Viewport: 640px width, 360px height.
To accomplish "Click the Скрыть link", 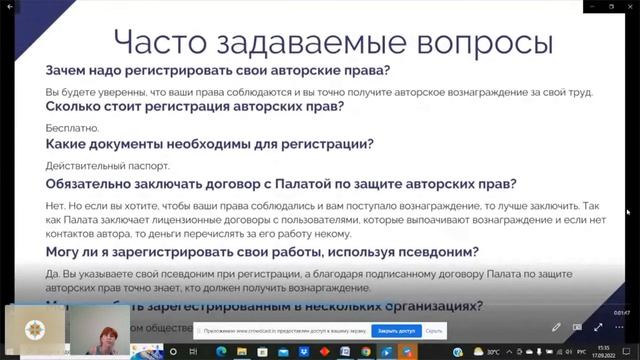I will click(x=433, y=331).
